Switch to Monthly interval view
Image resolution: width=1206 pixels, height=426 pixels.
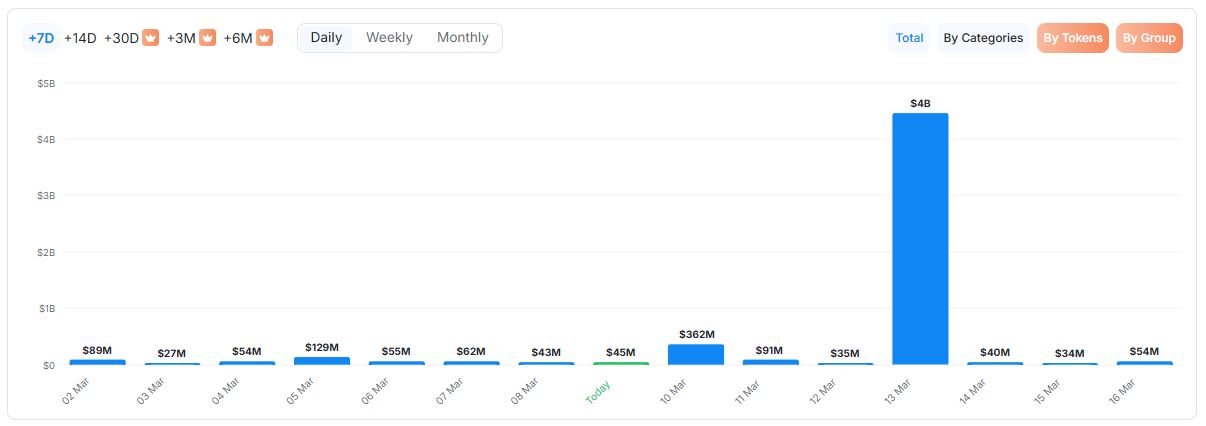(462, 38)
